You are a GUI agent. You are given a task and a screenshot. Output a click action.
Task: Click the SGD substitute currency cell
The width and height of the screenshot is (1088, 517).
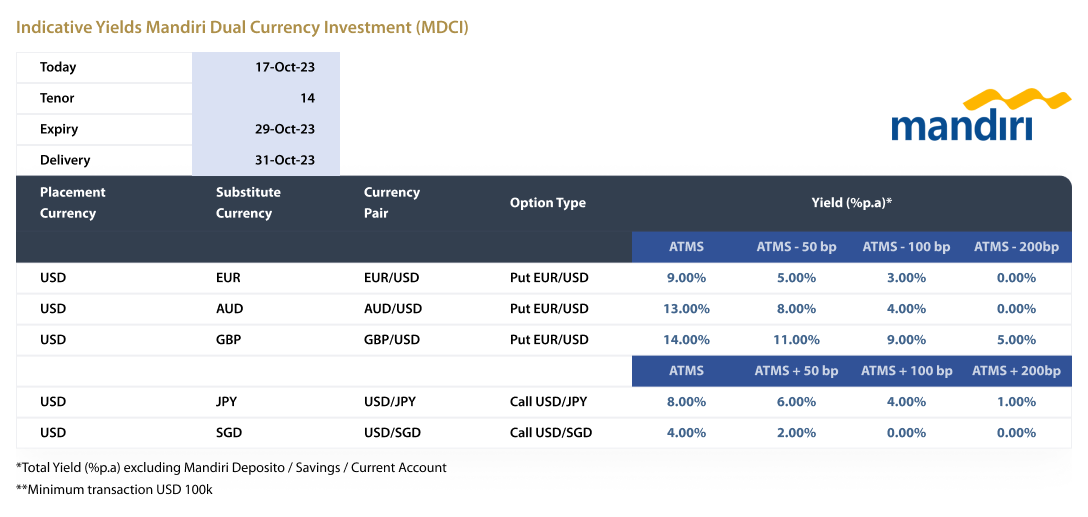229,432
